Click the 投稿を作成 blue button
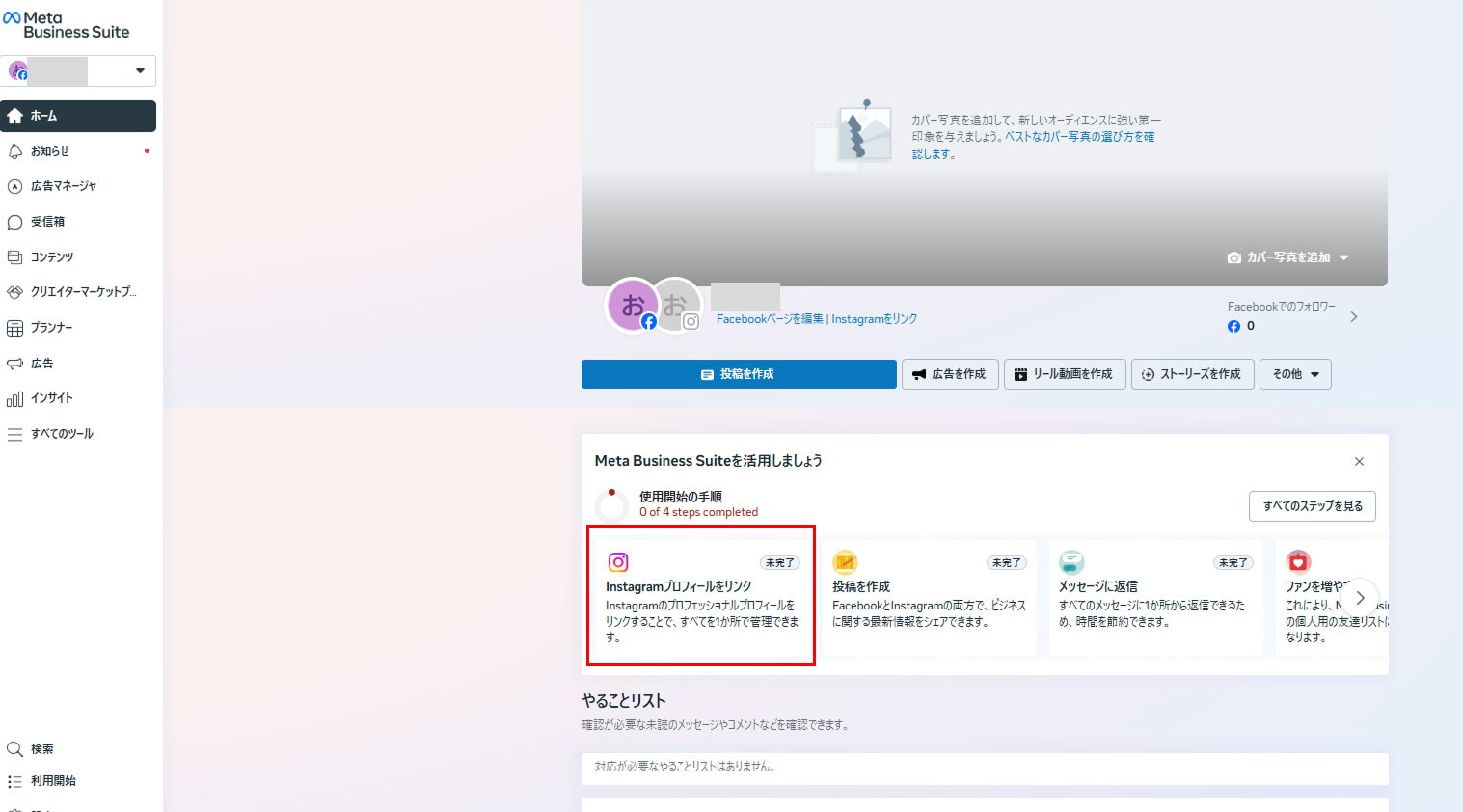This screenshot has height=812, width=1463. (739, 374)
